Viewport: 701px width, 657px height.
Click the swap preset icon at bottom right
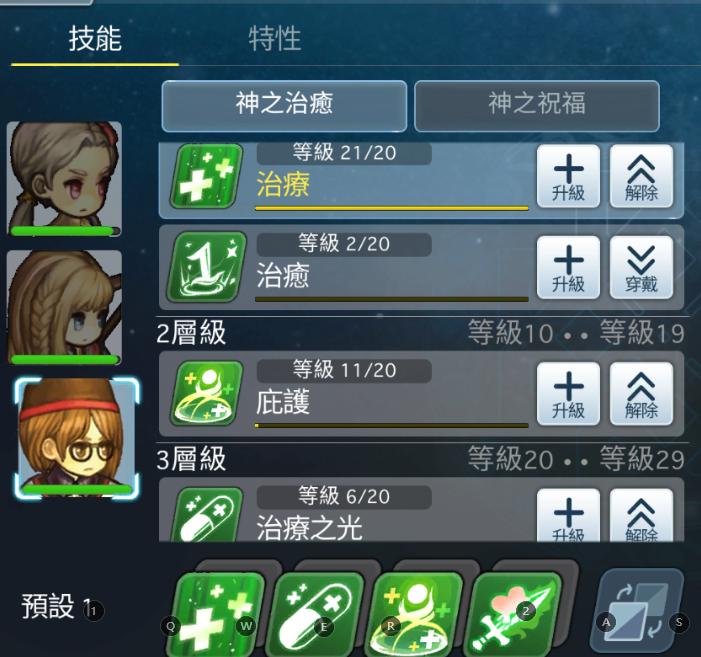coord(638,611)
